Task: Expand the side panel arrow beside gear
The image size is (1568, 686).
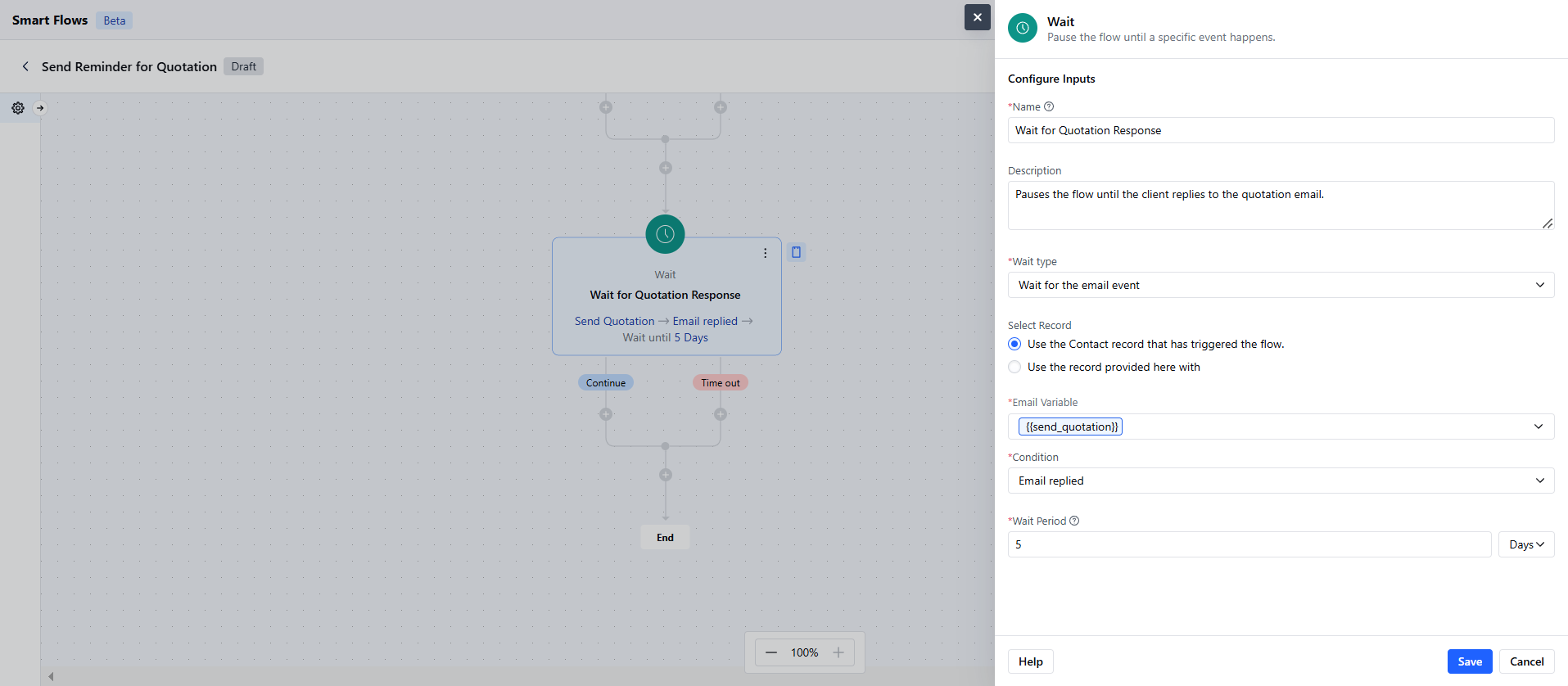Action: pos(40,108)
